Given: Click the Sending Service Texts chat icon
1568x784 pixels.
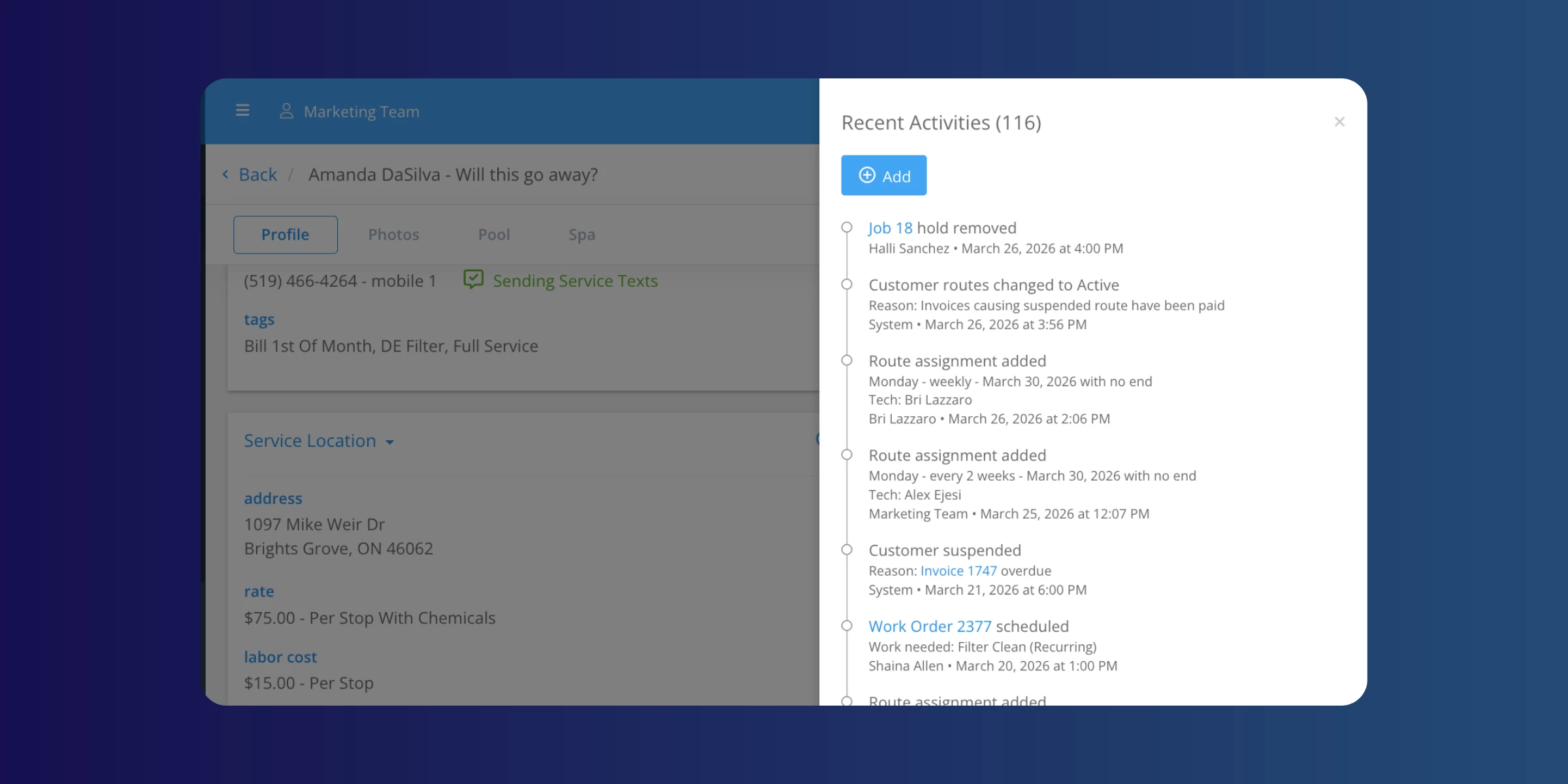Looking at the screenshot, I should pos(474,280).
